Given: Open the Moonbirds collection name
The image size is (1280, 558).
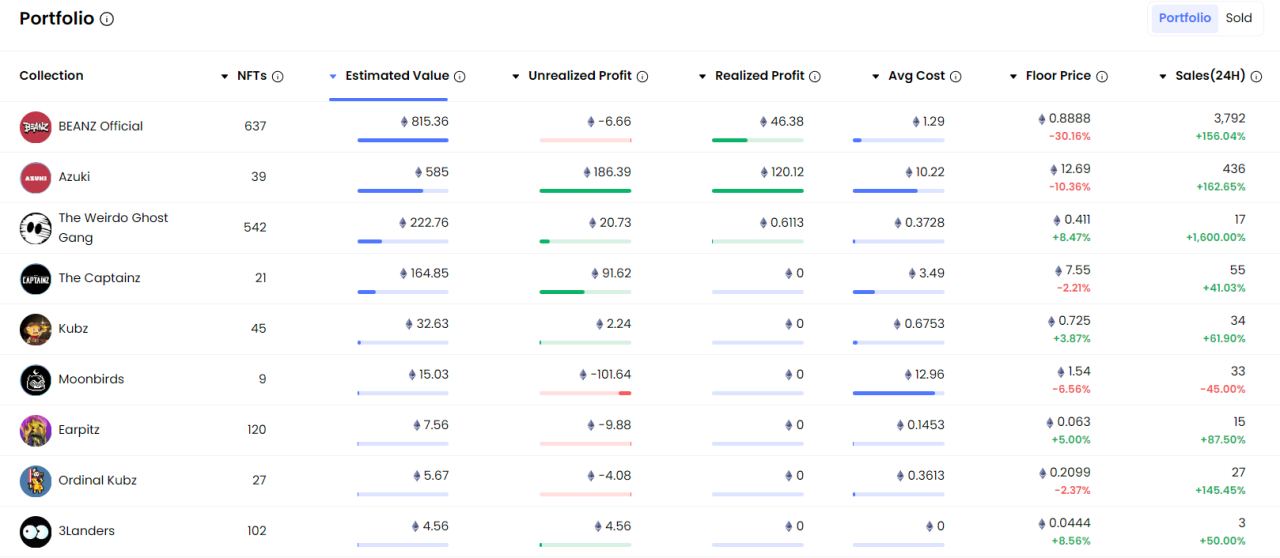Looking at the screenshot, I should 91,379.
